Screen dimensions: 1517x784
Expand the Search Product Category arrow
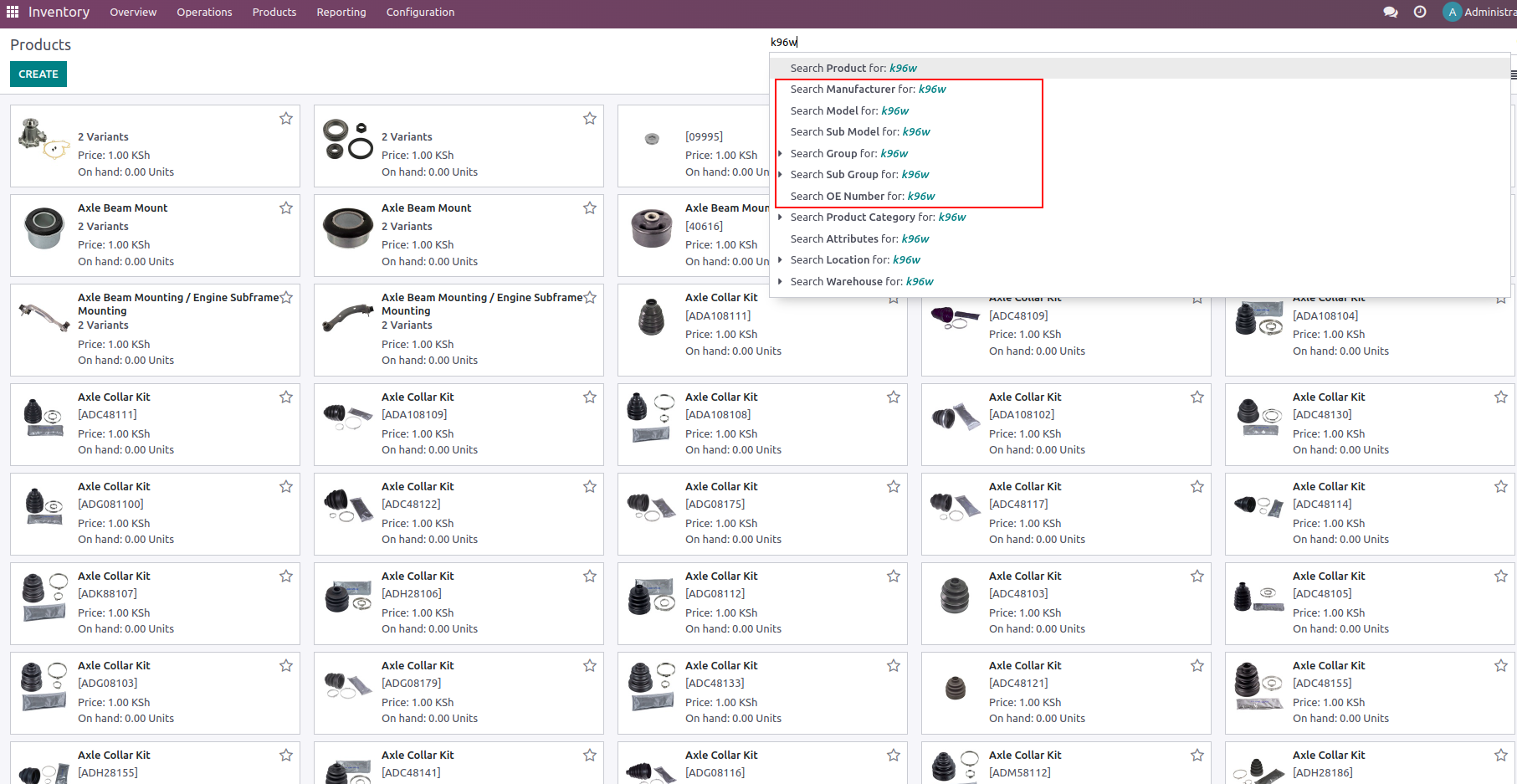click(780, 218)
